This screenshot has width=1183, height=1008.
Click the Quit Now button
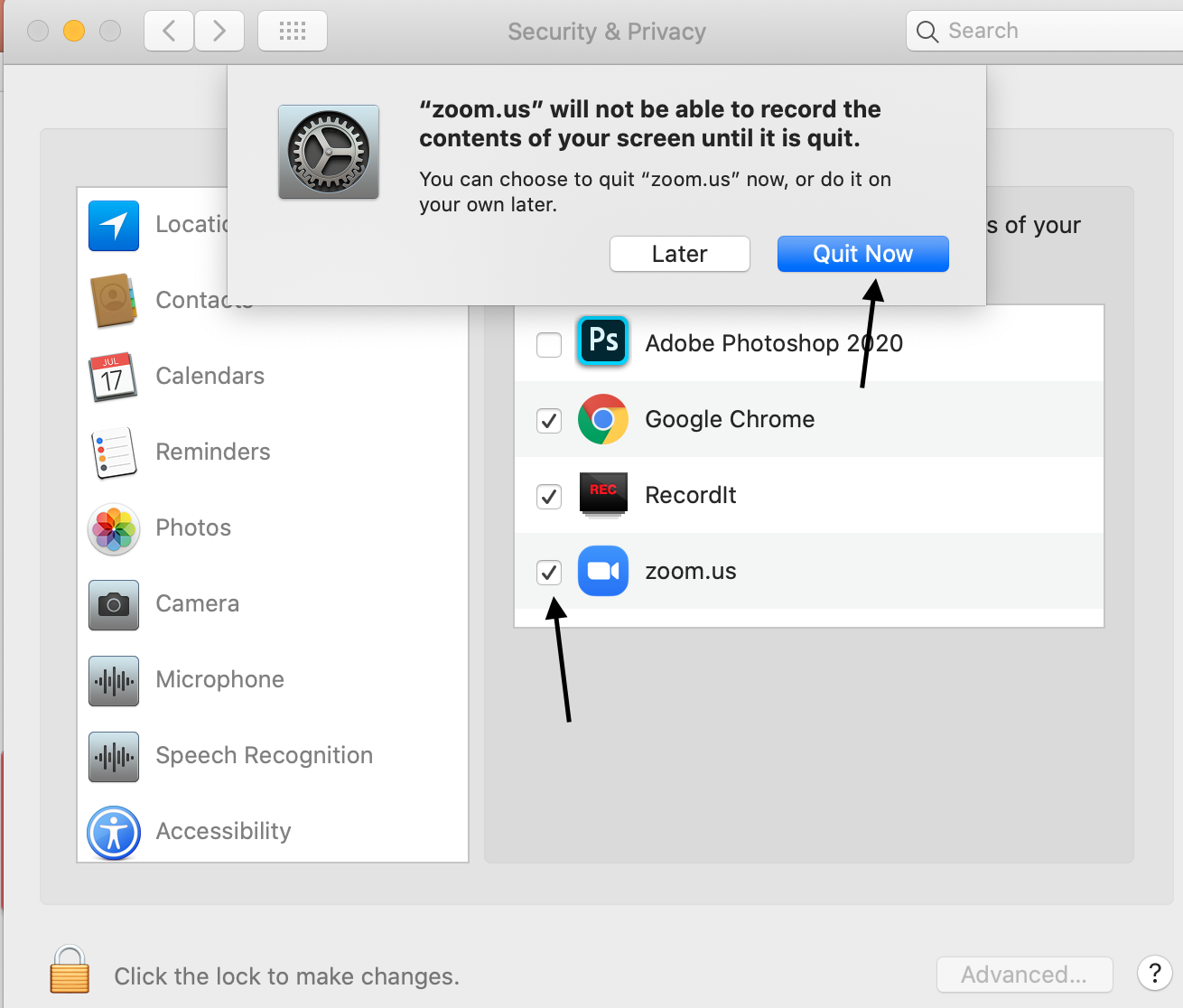(x=863, y=254)
